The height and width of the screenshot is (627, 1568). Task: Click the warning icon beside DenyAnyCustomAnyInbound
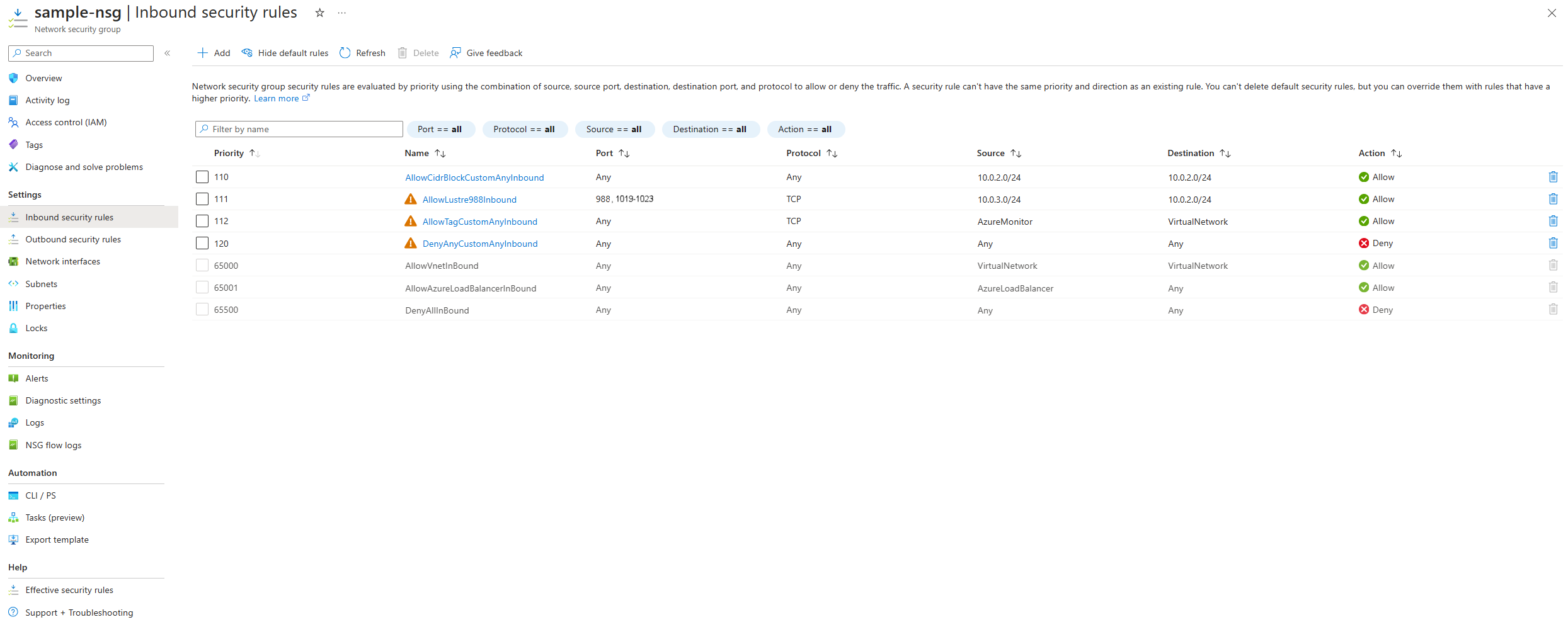point(411,243)
